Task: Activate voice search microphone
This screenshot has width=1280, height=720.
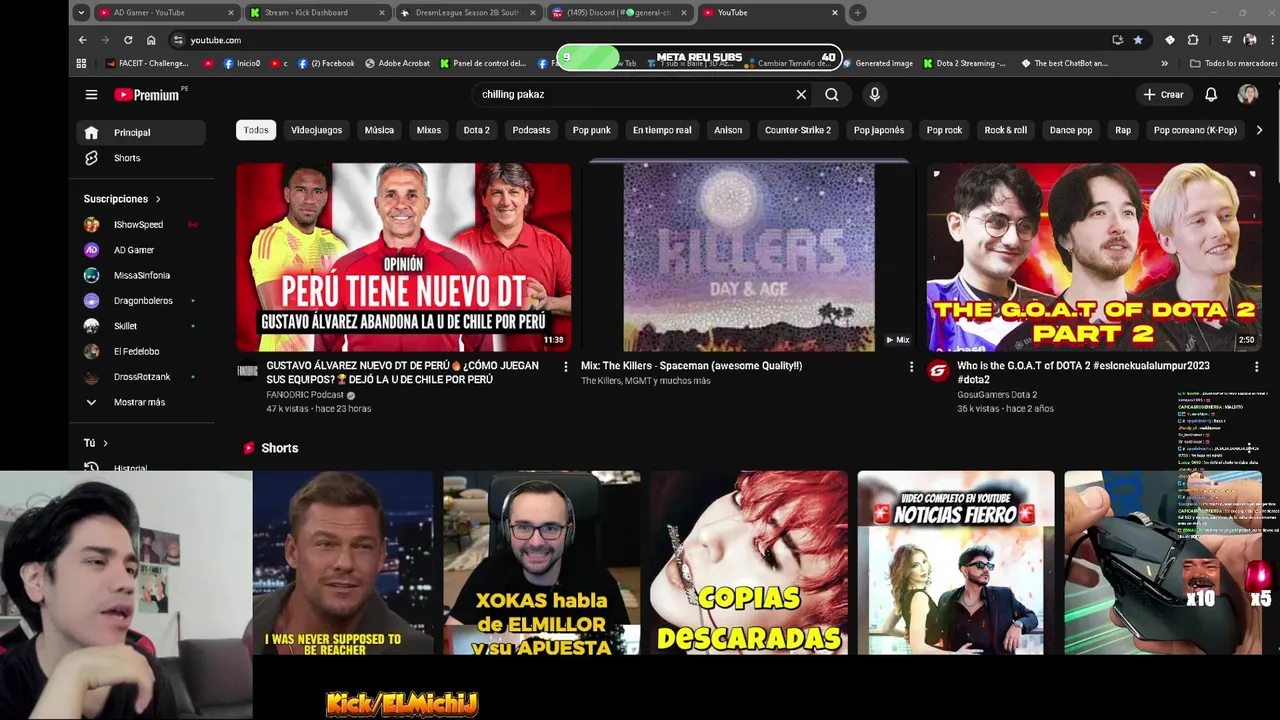Action: [x=874, y=94]
